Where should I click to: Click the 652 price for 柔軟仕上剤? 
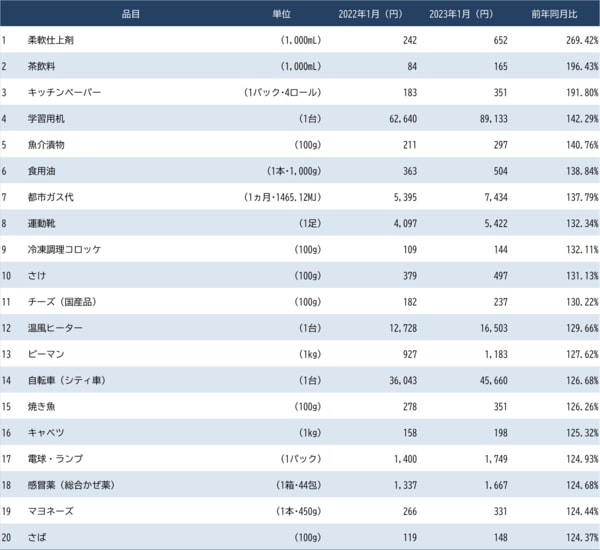tap(501, 40)
